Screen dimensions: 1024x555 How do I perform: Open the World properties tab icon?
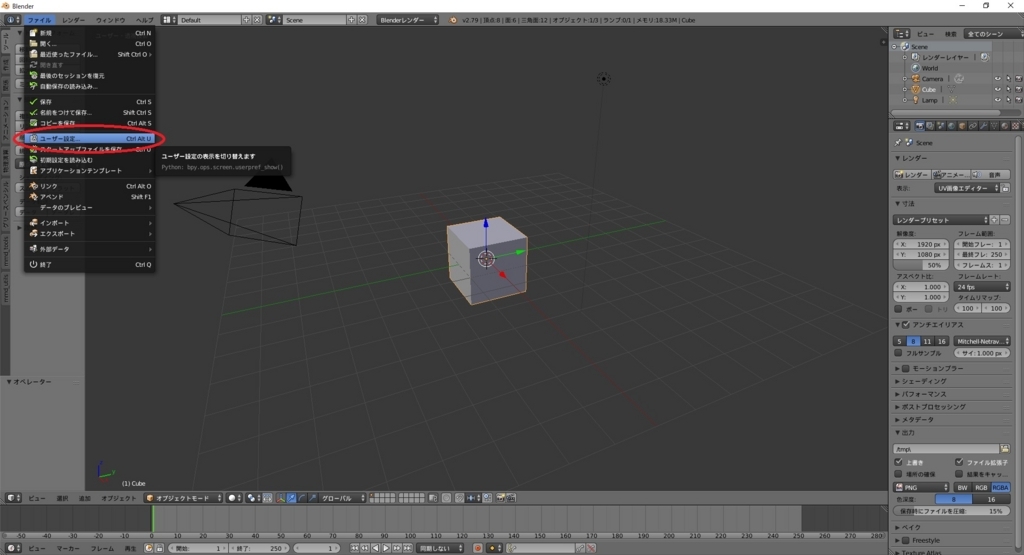click(x=952, y=126)
